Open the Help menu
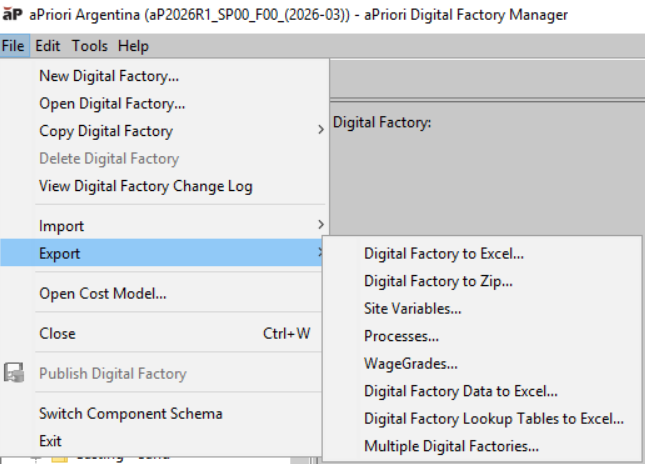This screenshot has height=464, width=645. 133,46
